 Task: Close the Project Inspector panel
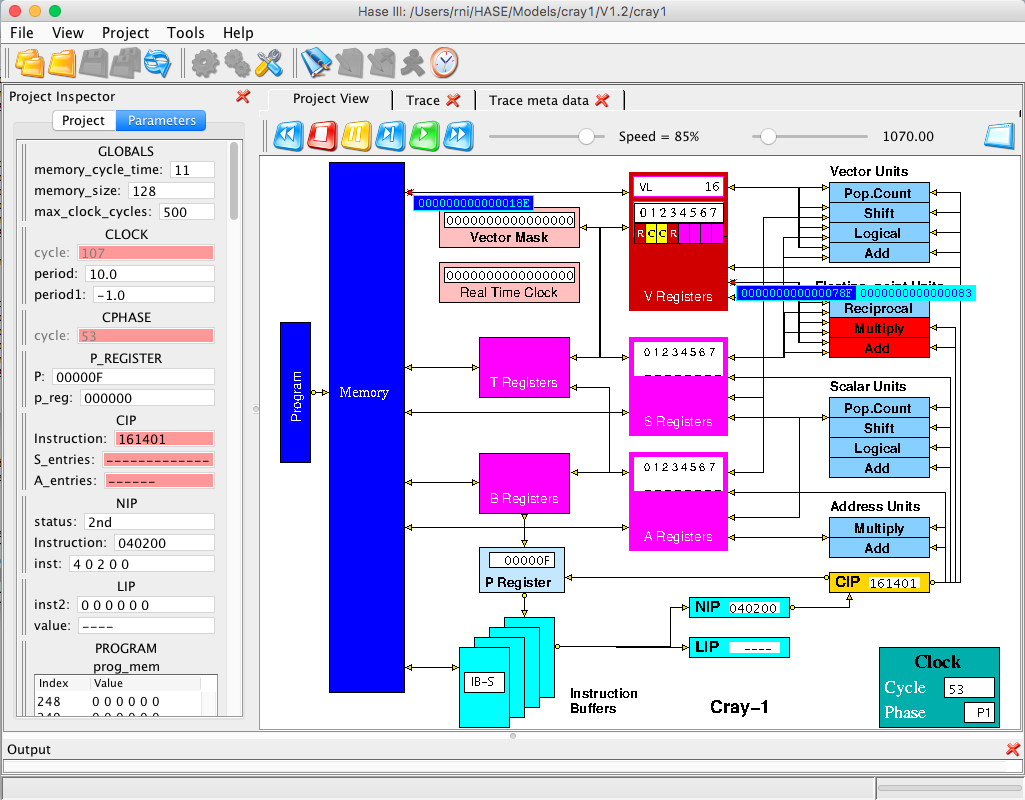243,97
